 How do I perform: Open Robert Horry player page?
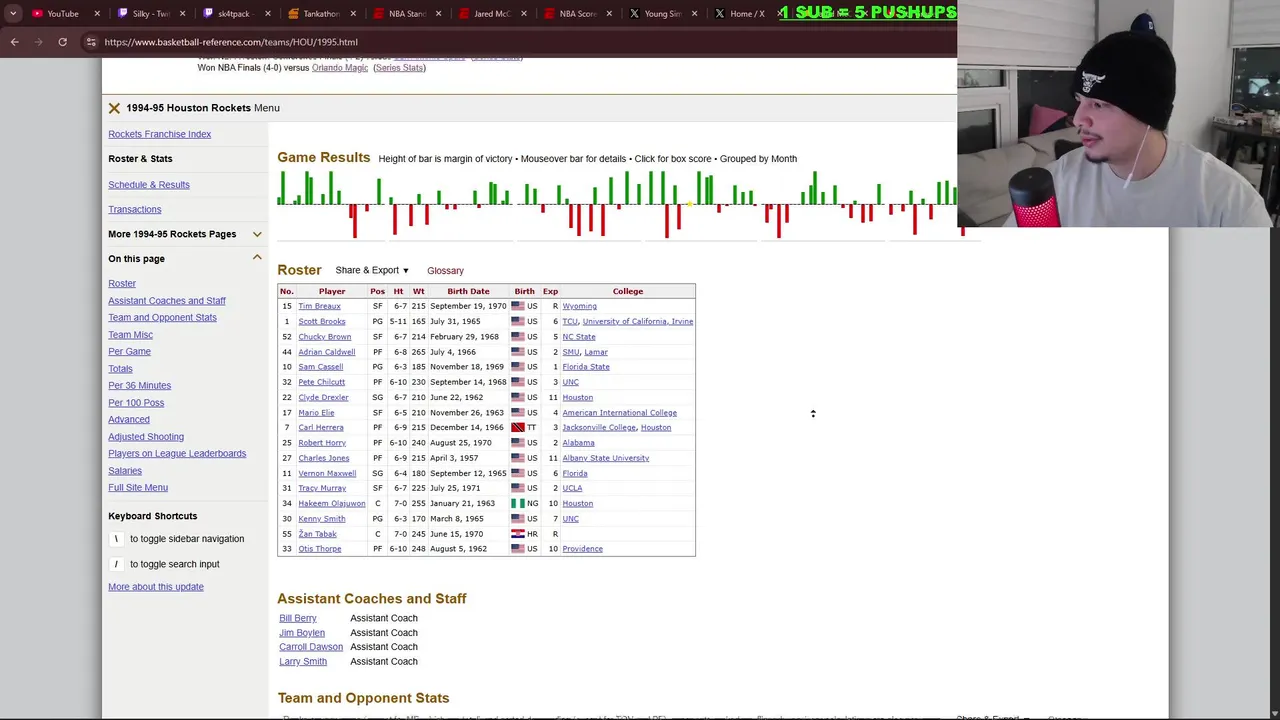coord(322,443)
